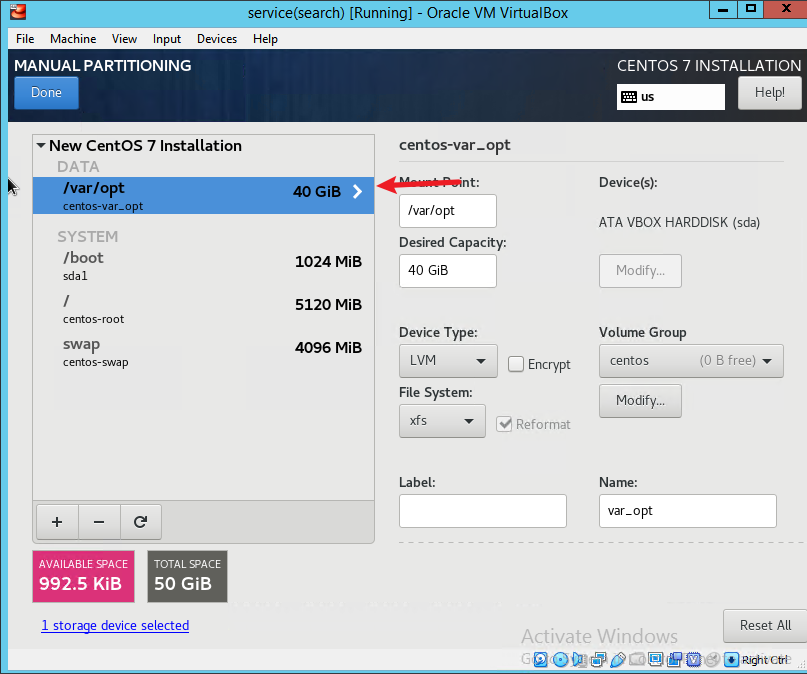Viewport: 807px width, 674px height.
Task: Click the optical disk status bar icon
Action: pyautogui.click(x=561, y=660)
